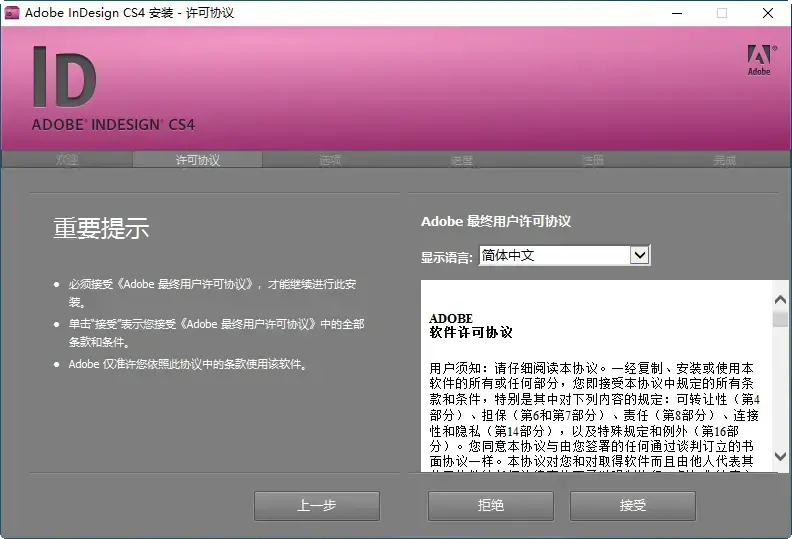The image size is (792, 539).
Task: Minimize the installer window
Action: pos(677,13)
